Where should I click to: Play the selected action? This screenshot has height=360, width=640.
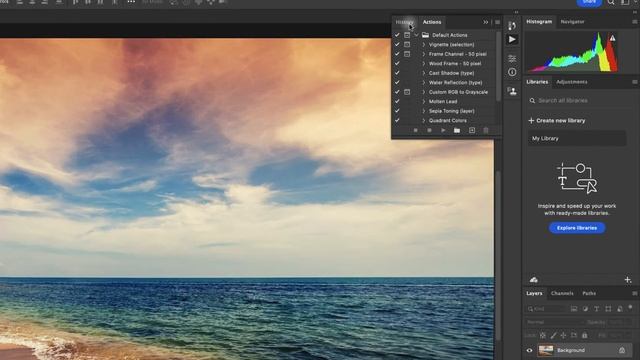[443, 130]
